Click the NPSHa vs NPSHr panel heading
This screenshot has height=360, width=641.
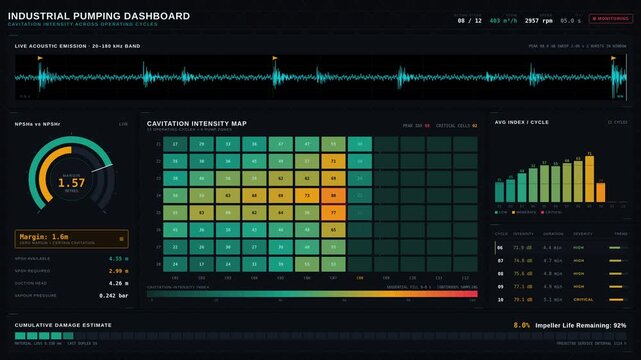(37, 124)
